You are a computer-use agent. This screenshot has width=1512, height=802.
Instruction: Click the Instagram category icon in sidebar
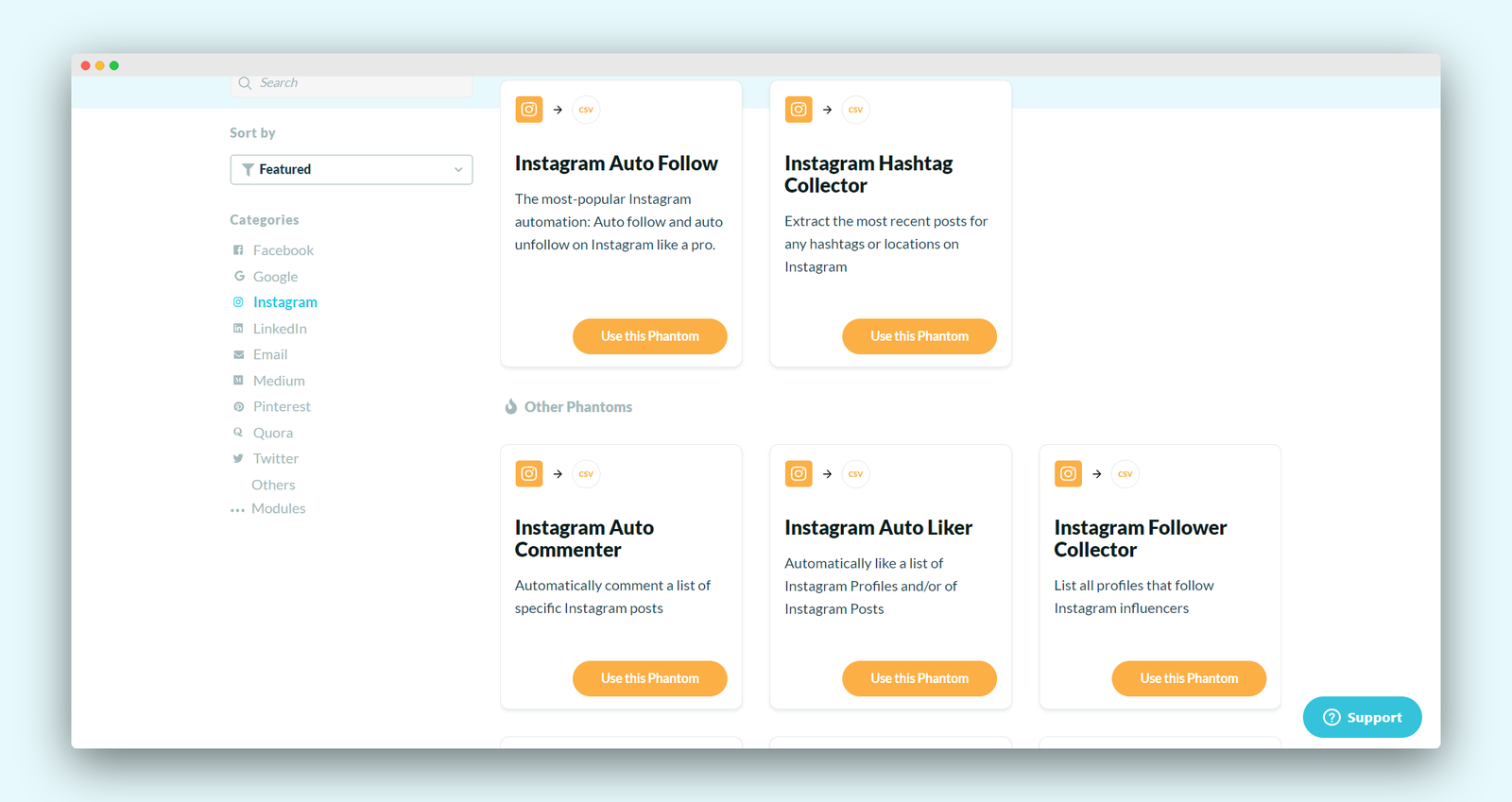(238, 302)
